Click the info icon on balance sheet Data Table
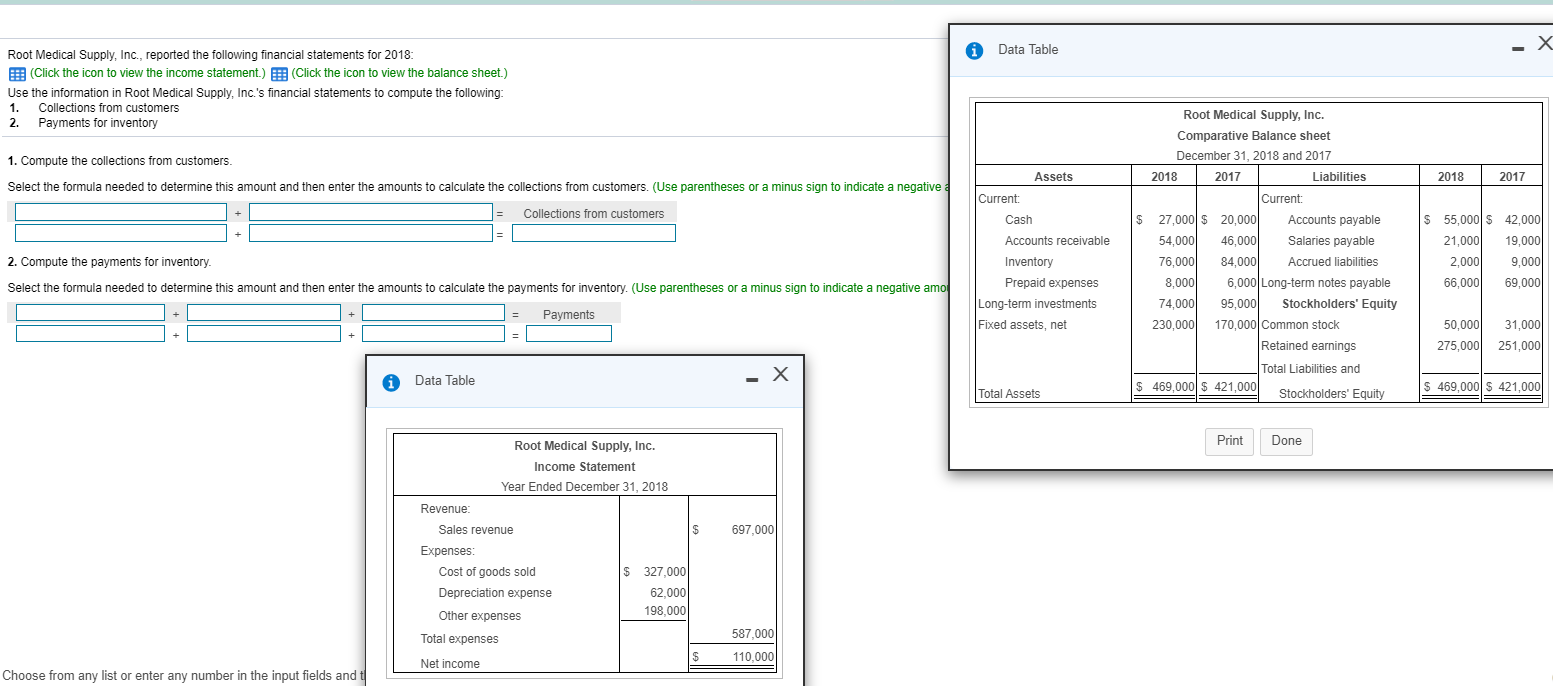This screenshot has height=686, width=1553. [x=974, y=50]
